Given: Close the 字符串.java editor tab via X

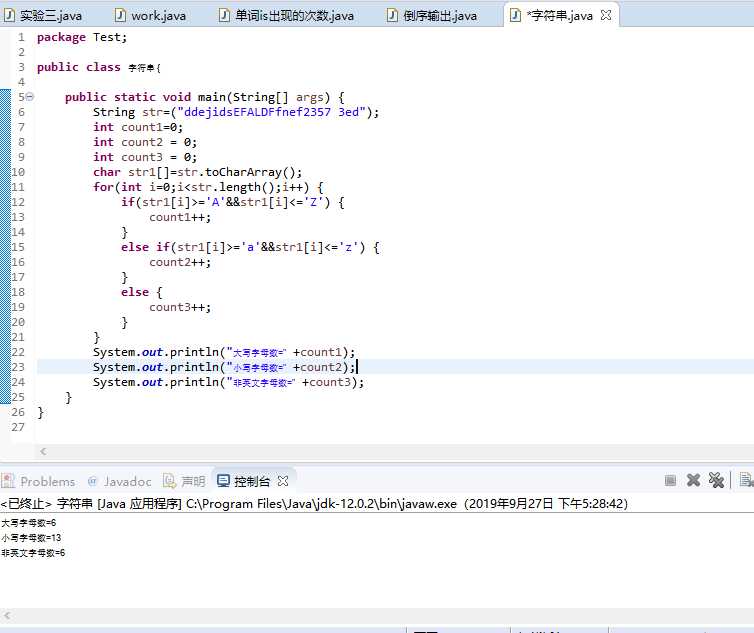Looking at the screenshot, I should coord(606,15).
